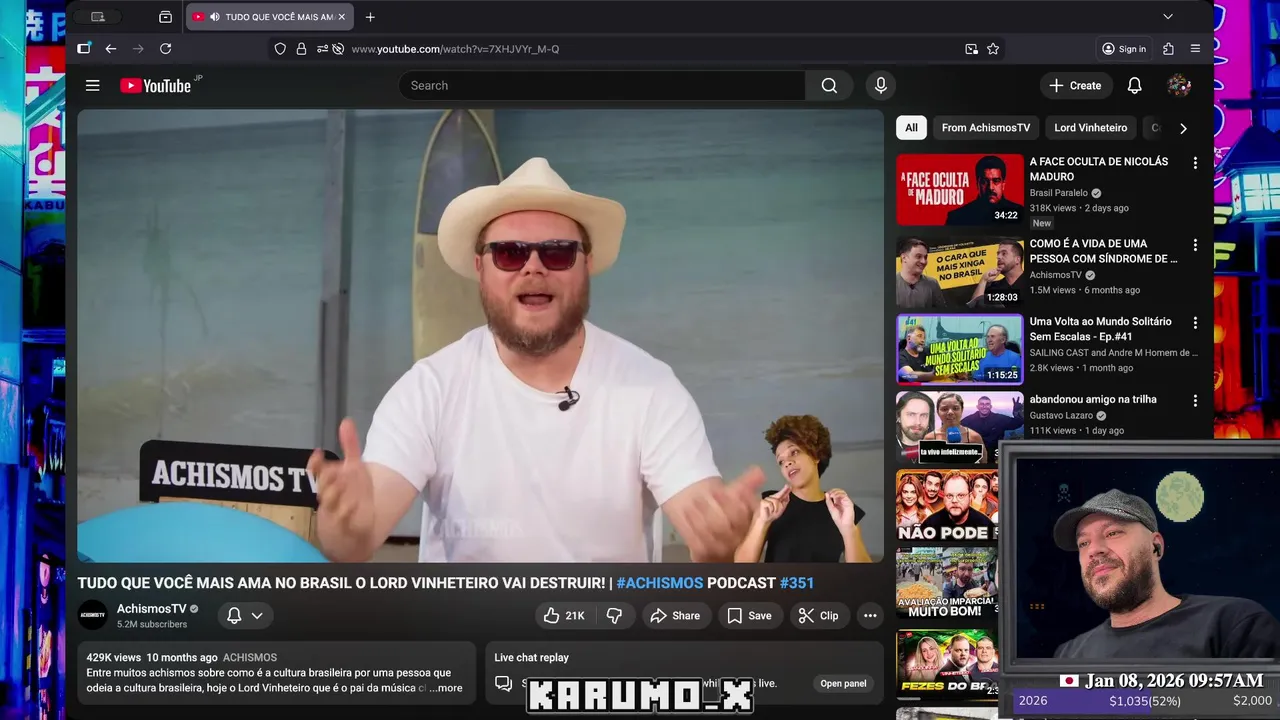The height and width of the screenshot is (720, 1280).
Task: Open the browser extensions puzzle icon
Action: [1168, 49]
